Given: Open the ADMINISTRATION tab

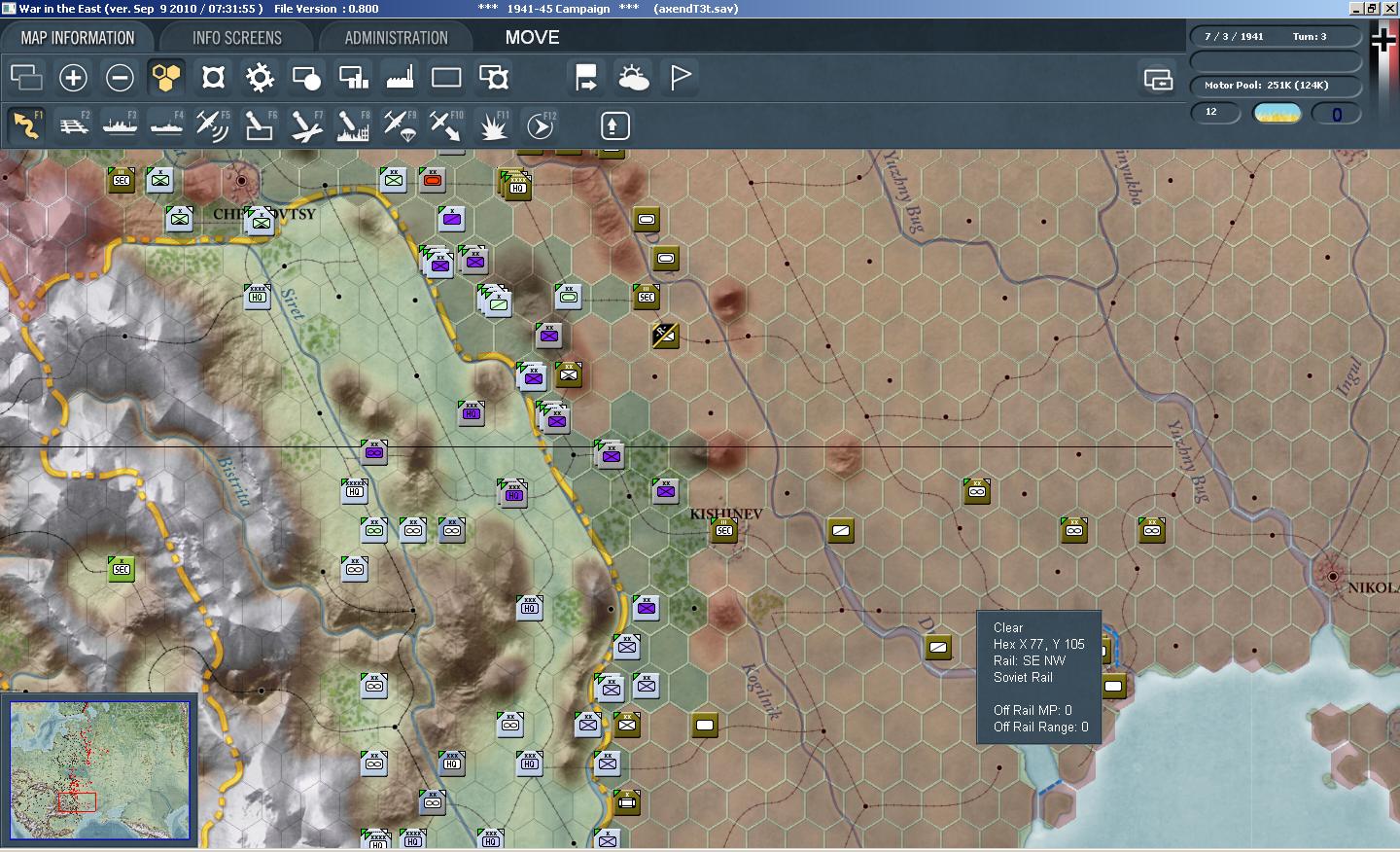Looking at the screenshot, I should [x=396, y=38].
